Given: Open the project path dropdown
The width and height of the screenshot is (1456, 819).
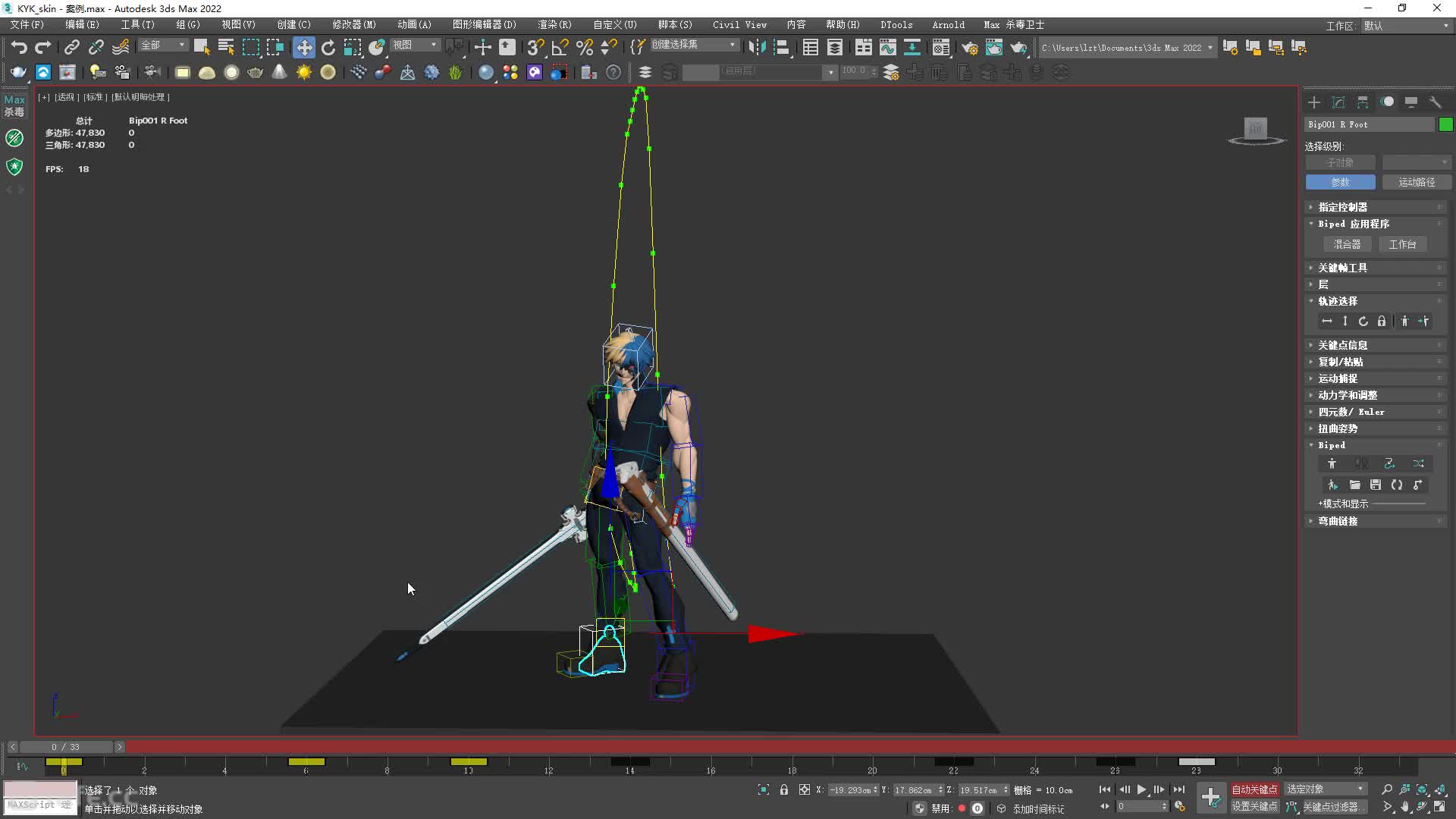Looking at the screenshot, I should pos(1127,48).
